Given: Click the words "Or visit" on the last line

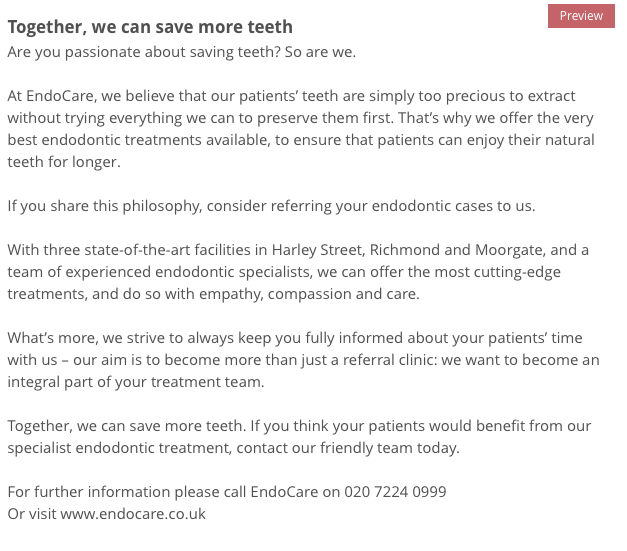Looking at the screenshot, I should coord(32,514).
